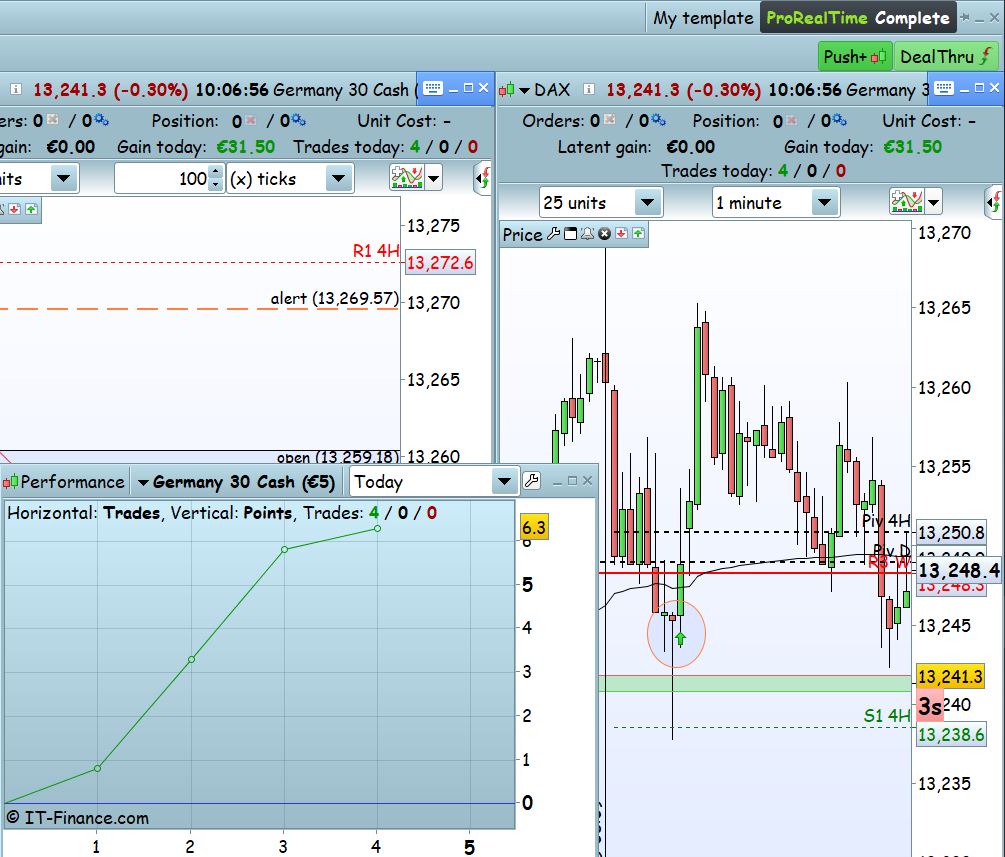The width and height of the screenshot is (1005, 857).
Task: Open the My template menu
Action: coord(703,18)
